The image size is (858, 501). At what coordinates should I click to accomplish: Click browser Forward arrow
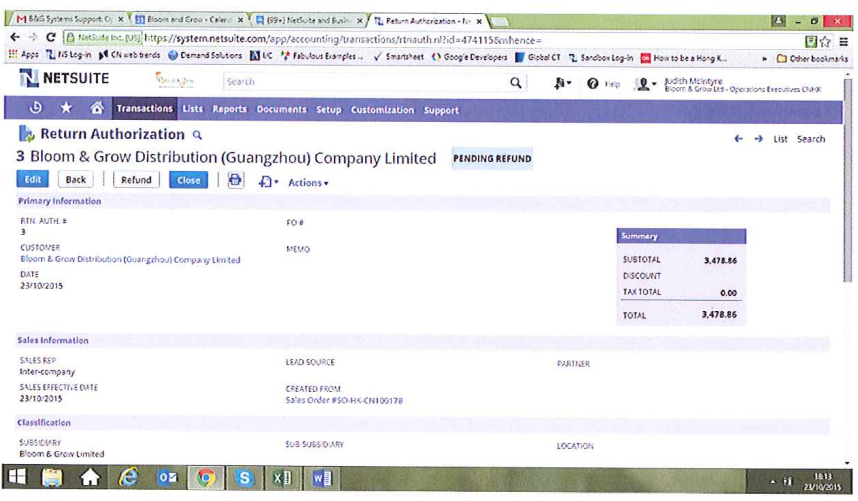33,37
